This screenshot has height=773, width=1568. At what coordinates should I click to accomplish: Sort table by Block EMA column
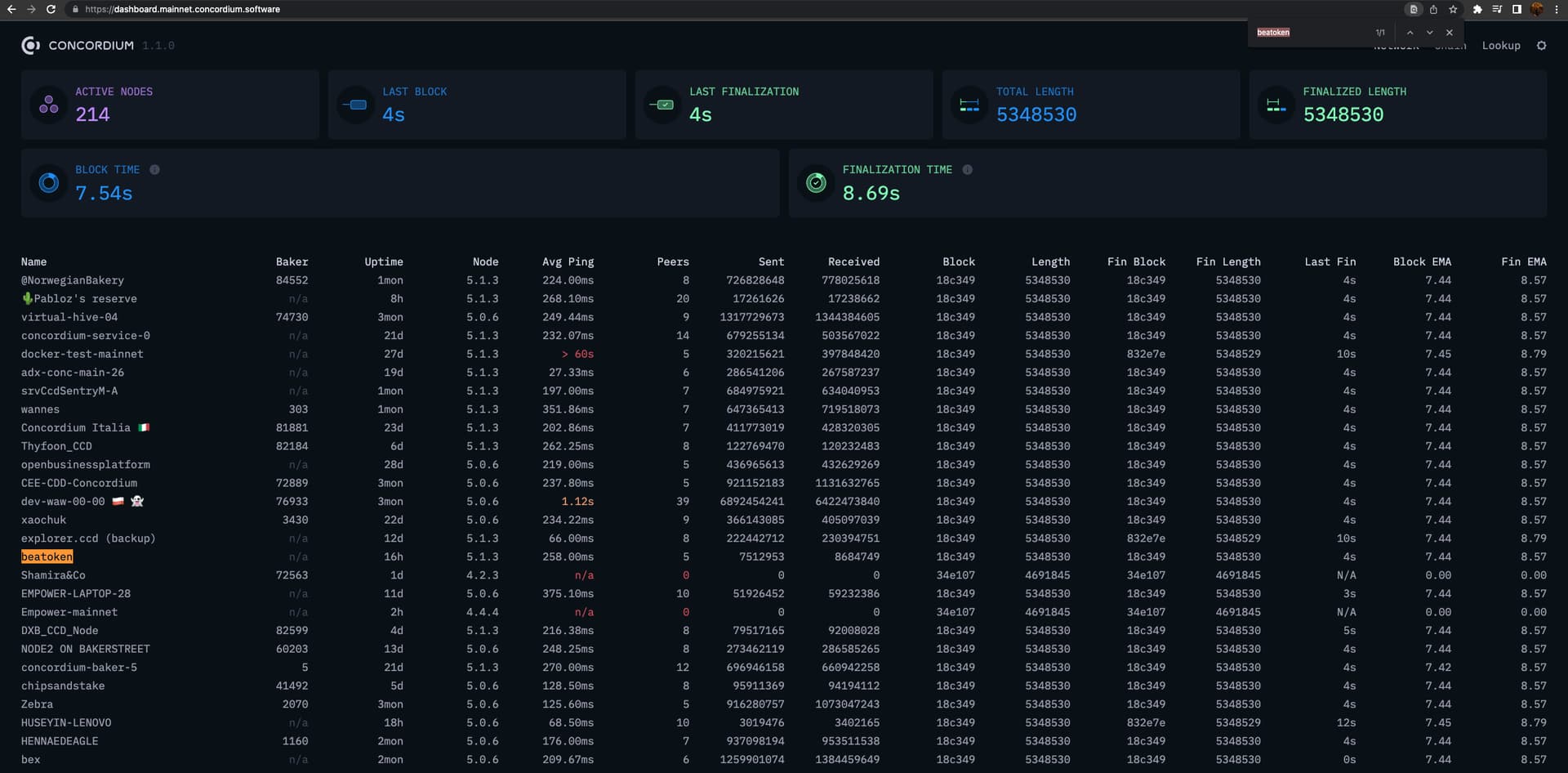1422,261
